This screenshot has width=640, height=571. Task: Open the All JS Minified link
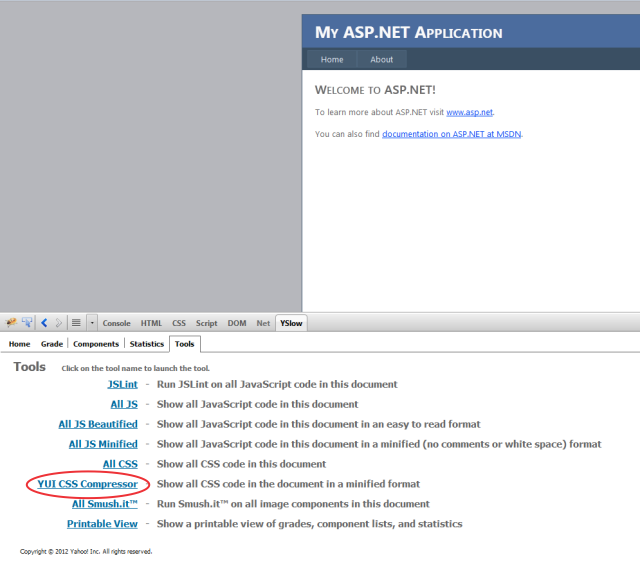pyautogui.click(x=103, y=444)
